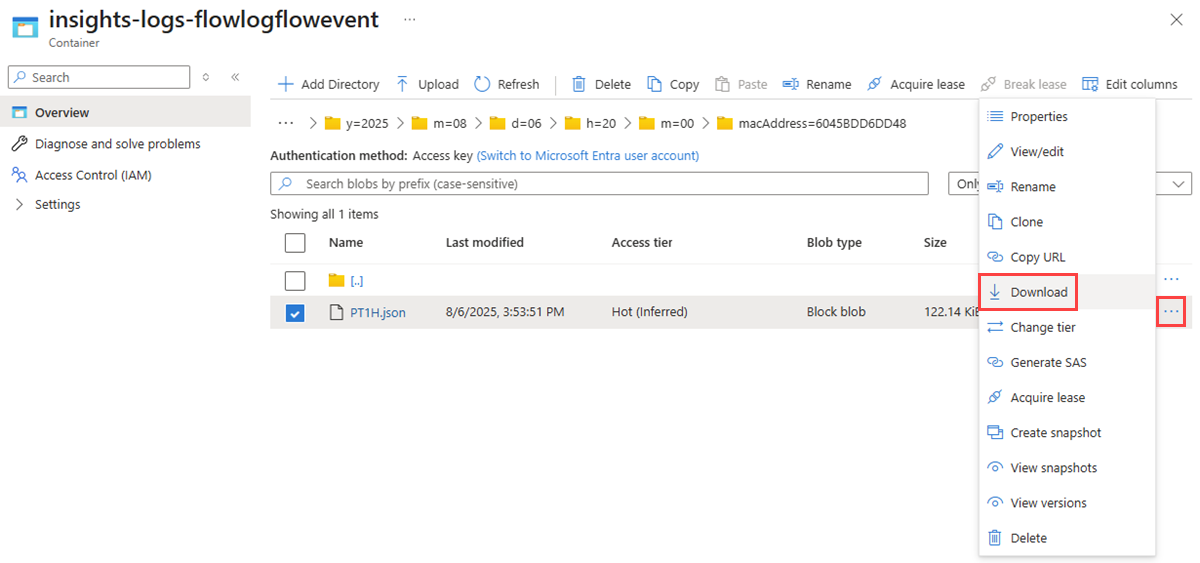The height and width of the screenshot is (563, 1200).
Task: Click the Add Directory plus icon
Action: [x=286, y=84]
